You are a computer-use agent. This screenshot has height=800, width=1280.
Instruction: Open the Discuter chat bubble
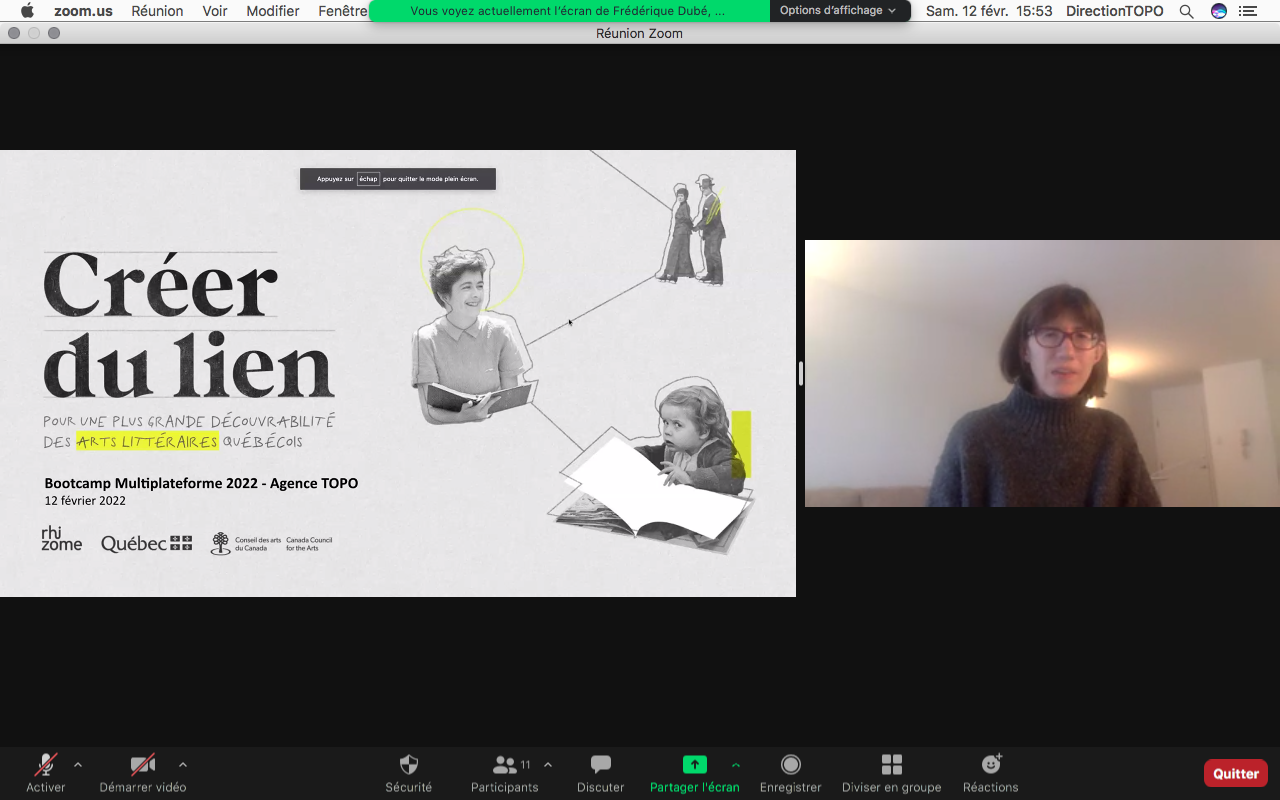point(600,765)
